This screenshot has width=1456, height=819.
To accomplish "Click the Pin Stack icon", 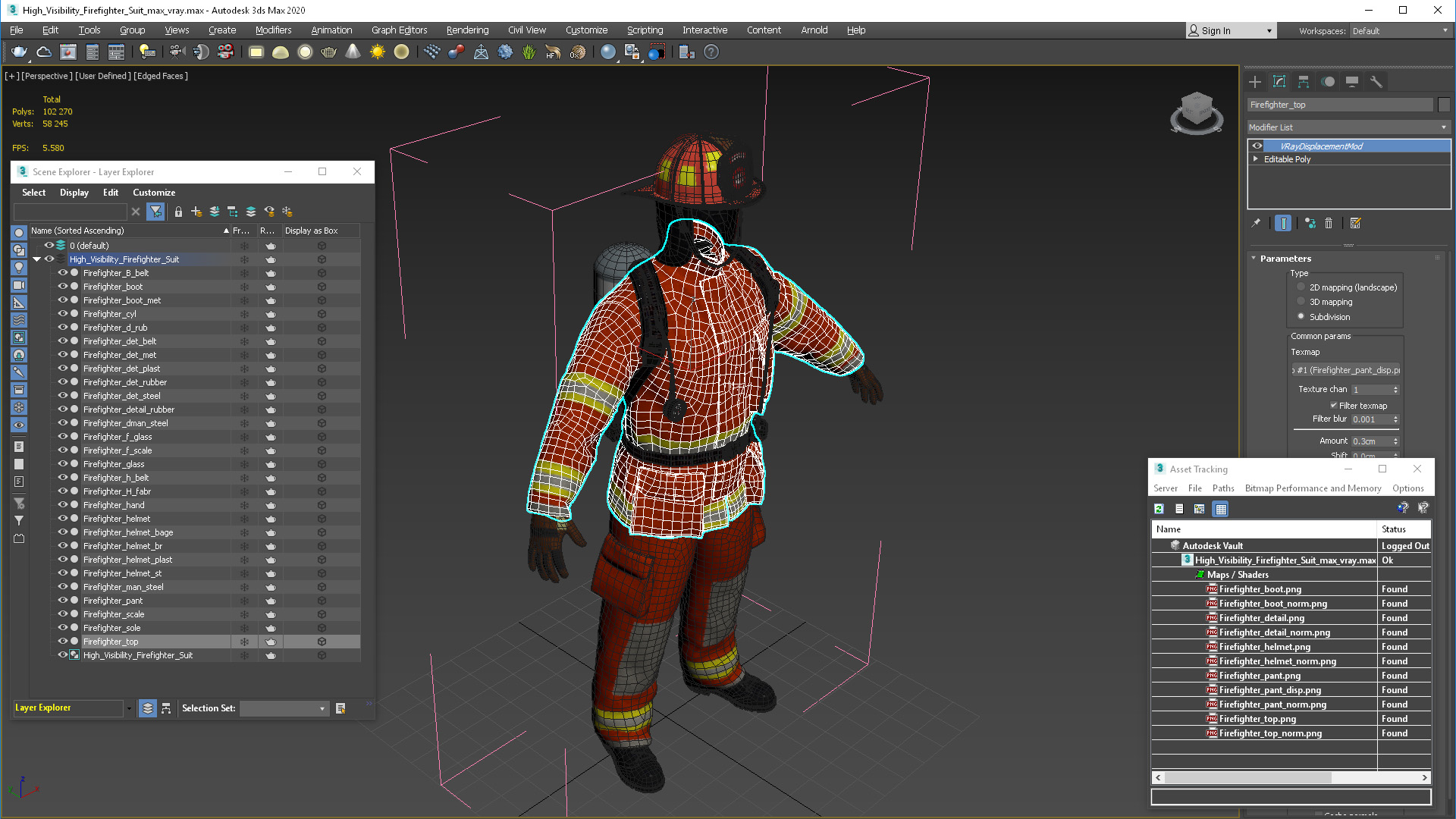I will [x=1256, y=223].
